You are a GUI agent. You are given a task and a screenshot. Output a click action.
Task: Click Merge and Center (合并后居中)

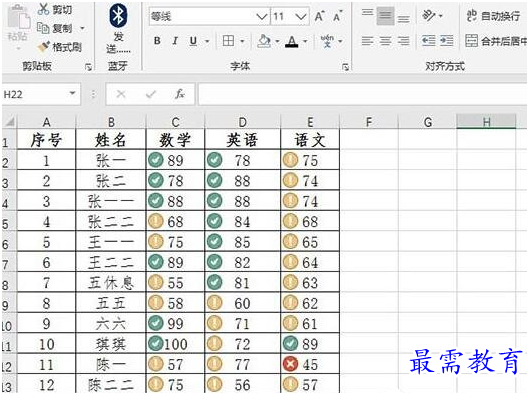coord(496,41)
